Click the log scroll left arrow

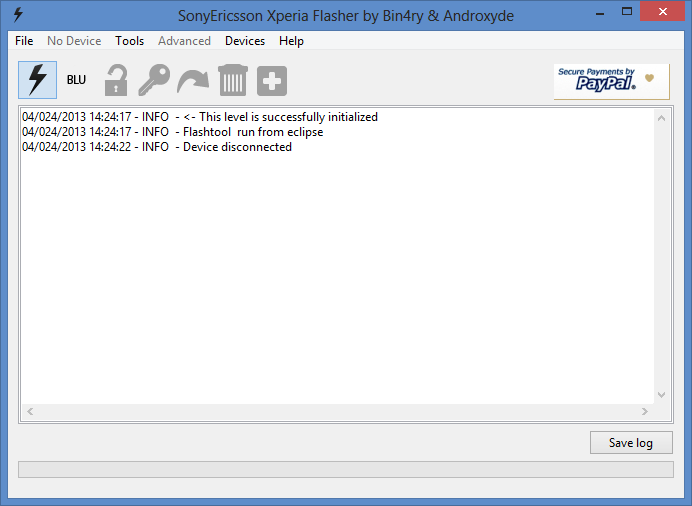pyautogui.click(x=30, y=412)
